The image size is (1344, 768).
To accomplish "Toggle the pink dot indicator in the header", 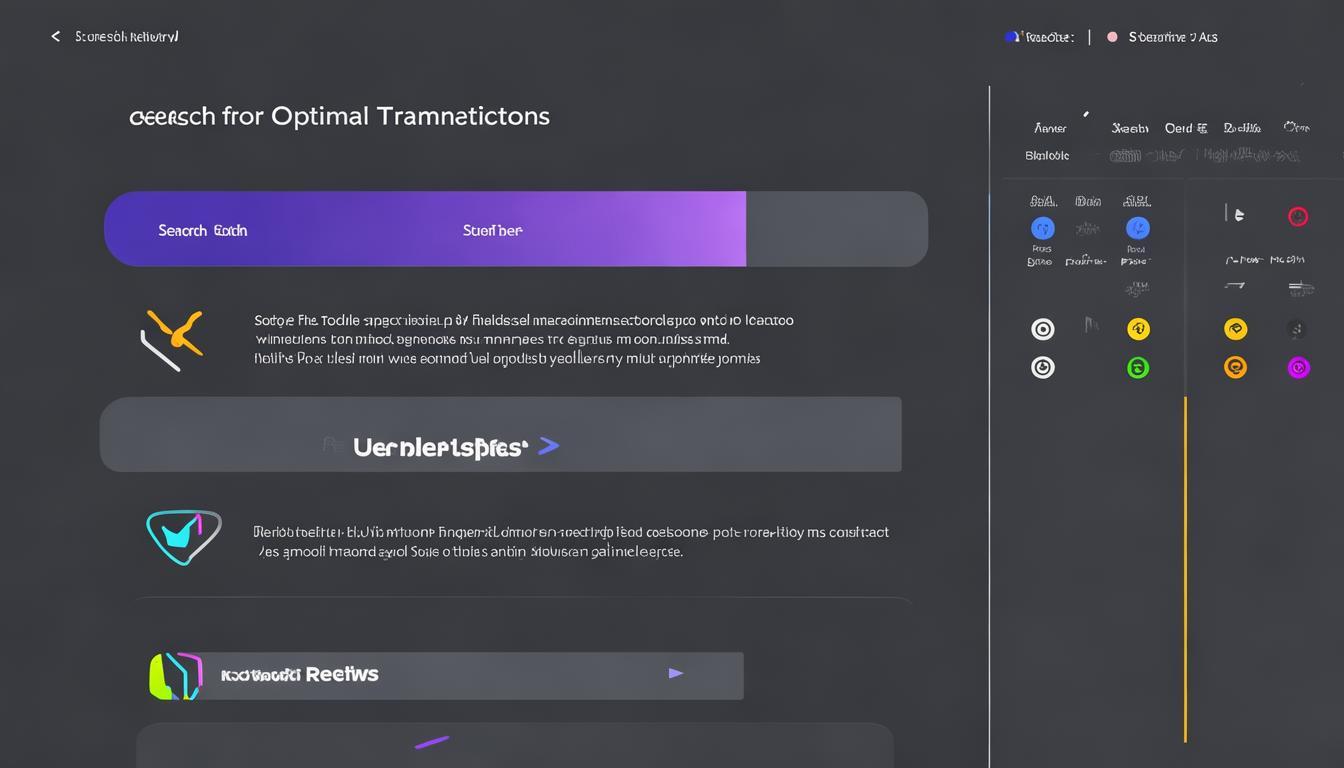I will (x=1112, y=37).
